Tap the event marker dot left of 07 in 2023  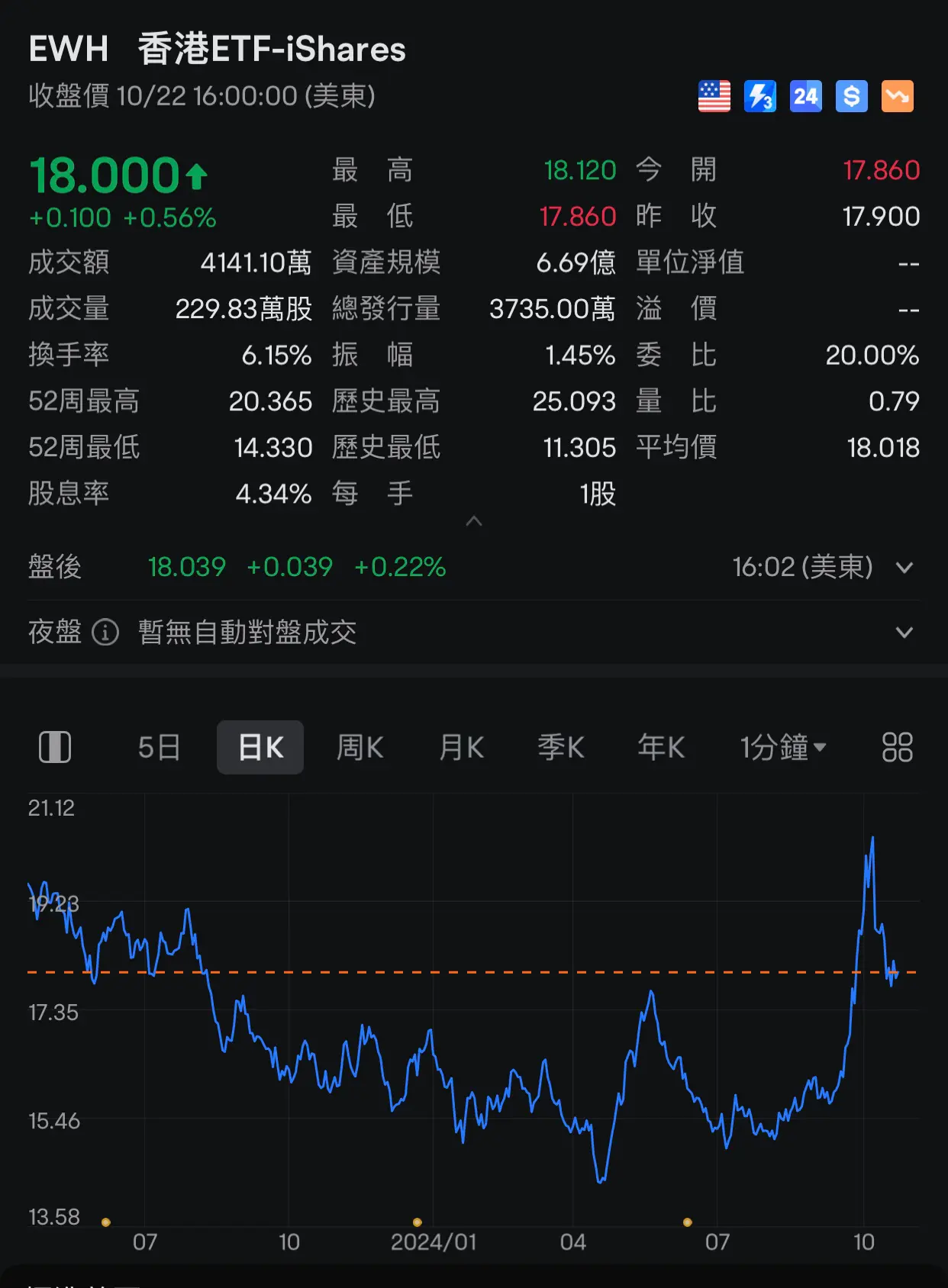(106, 1222)
